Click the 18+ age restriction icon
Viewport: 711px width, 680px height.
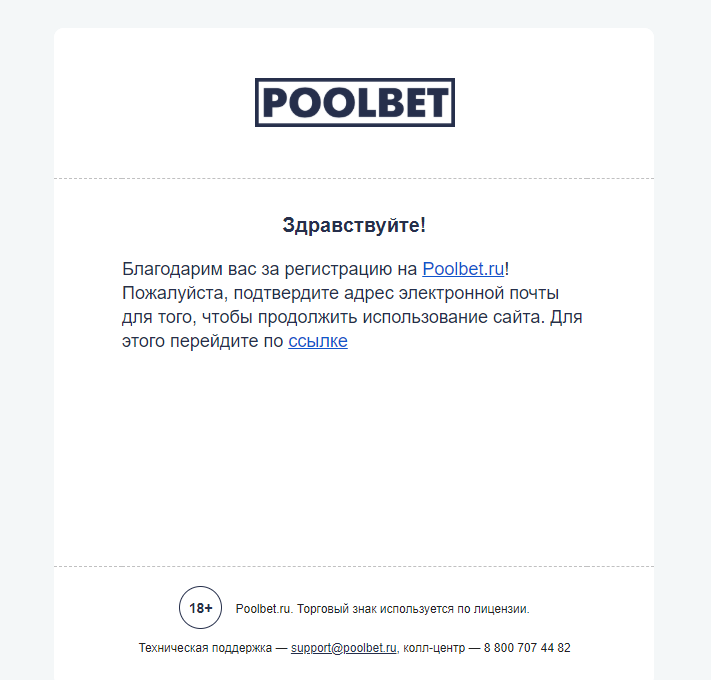click(x=200, y=608)
